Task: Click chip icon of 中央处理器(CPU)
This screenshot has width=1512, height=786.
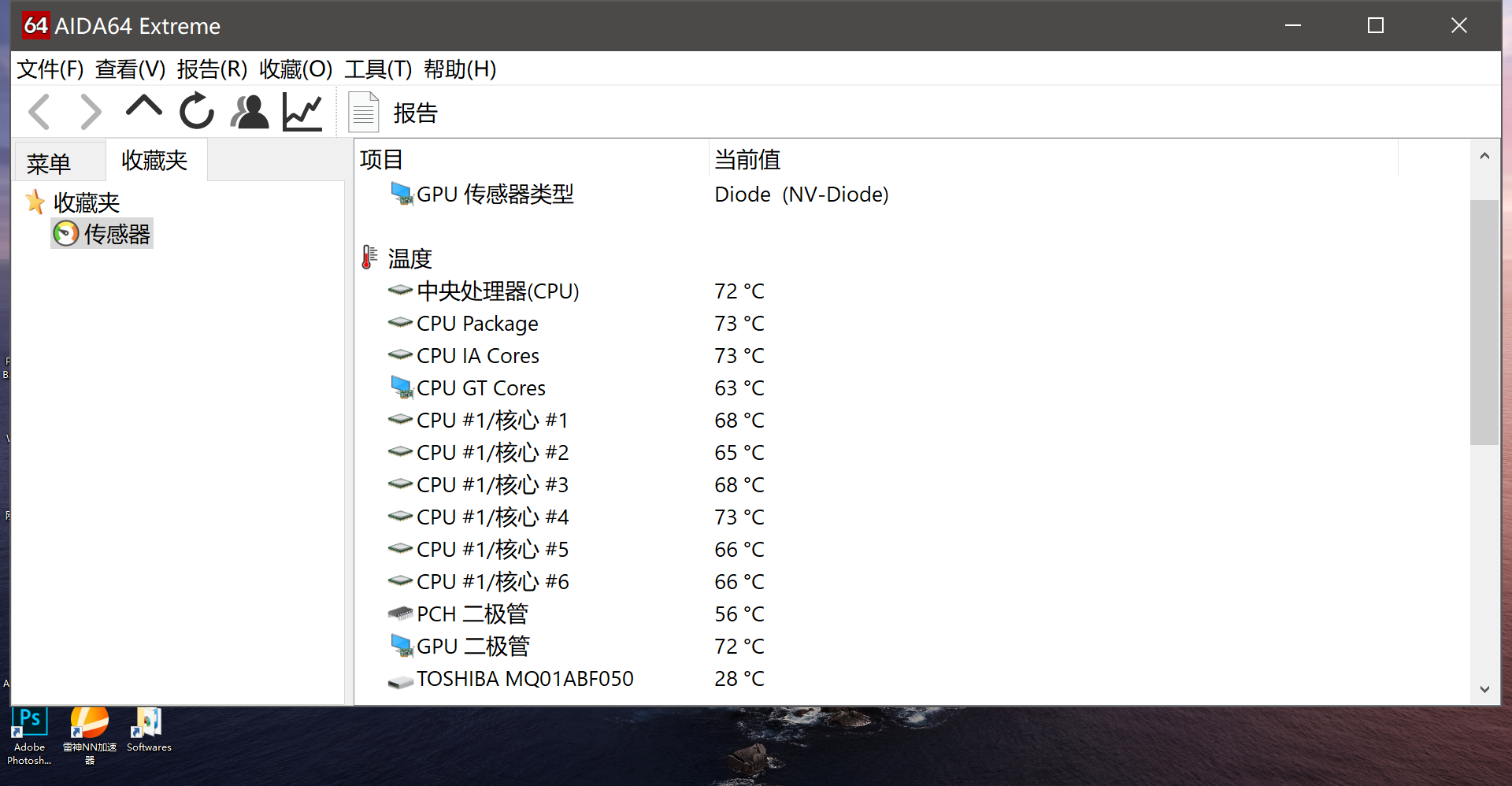Action: [401, 290]
